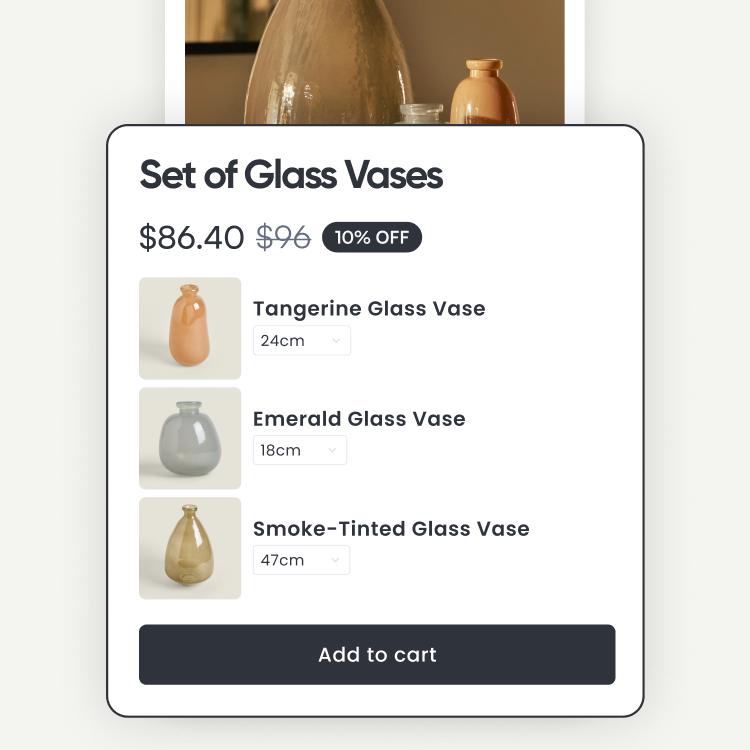Image resolution: width=750 pixels, height=750 pixels.
Task: Open the 24cm size dropdown
Action: pyautogui.click(x=301, y=340)
